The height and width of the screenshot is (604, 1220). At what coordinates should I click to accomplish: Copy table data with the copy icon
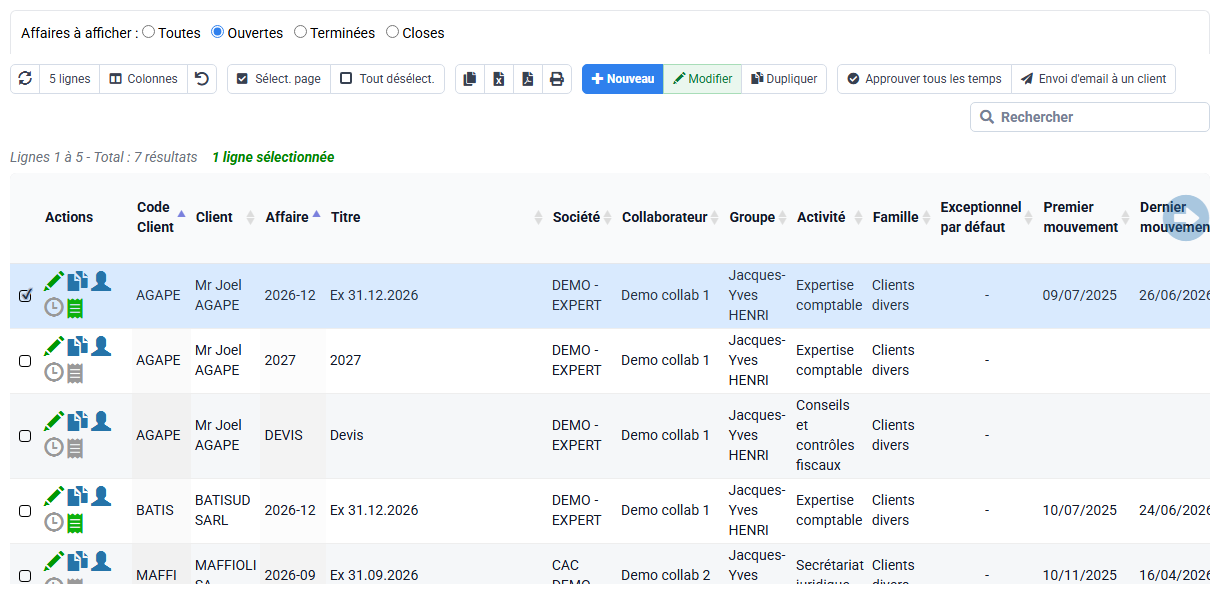470,79
